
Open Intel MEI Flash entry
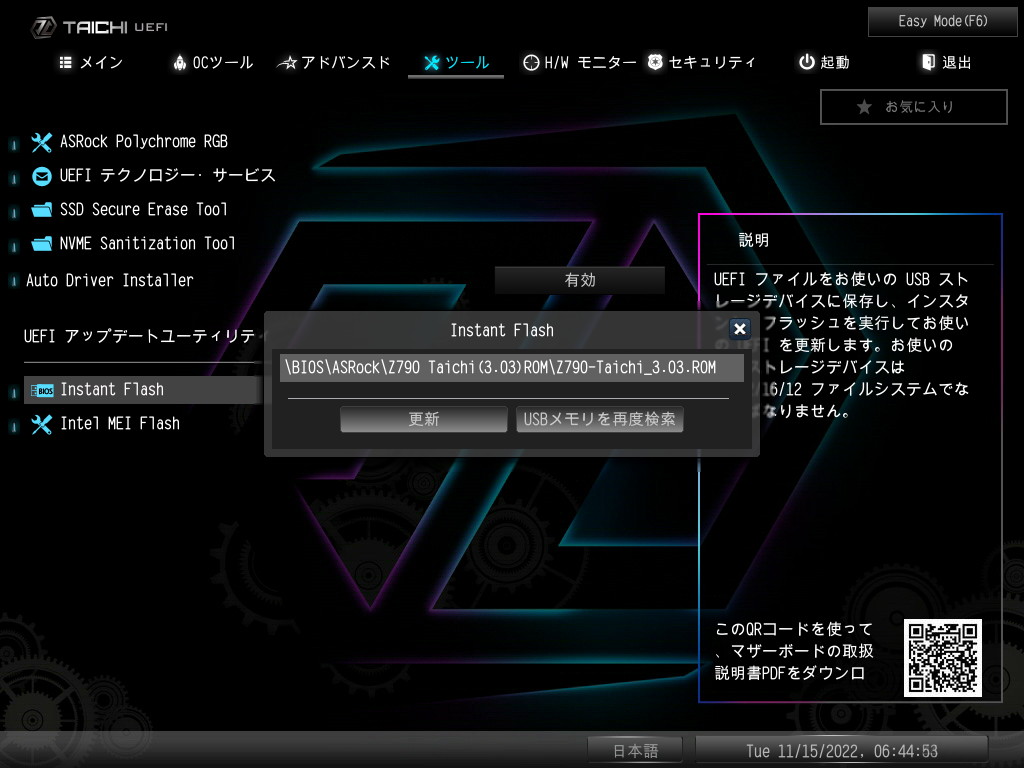pyautogui.click(x=120, y=424)
